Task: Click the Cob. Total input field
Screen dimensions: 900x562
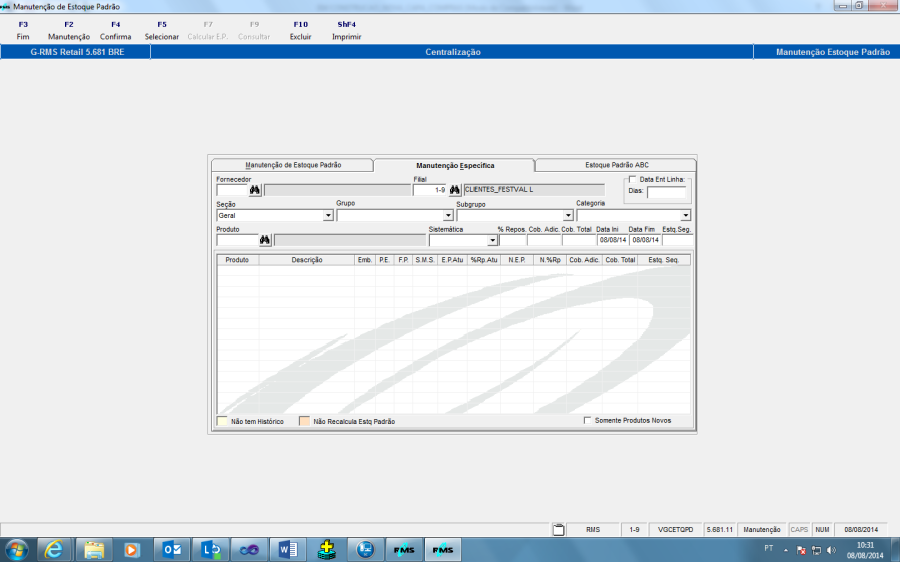Action: click(579, 240)
